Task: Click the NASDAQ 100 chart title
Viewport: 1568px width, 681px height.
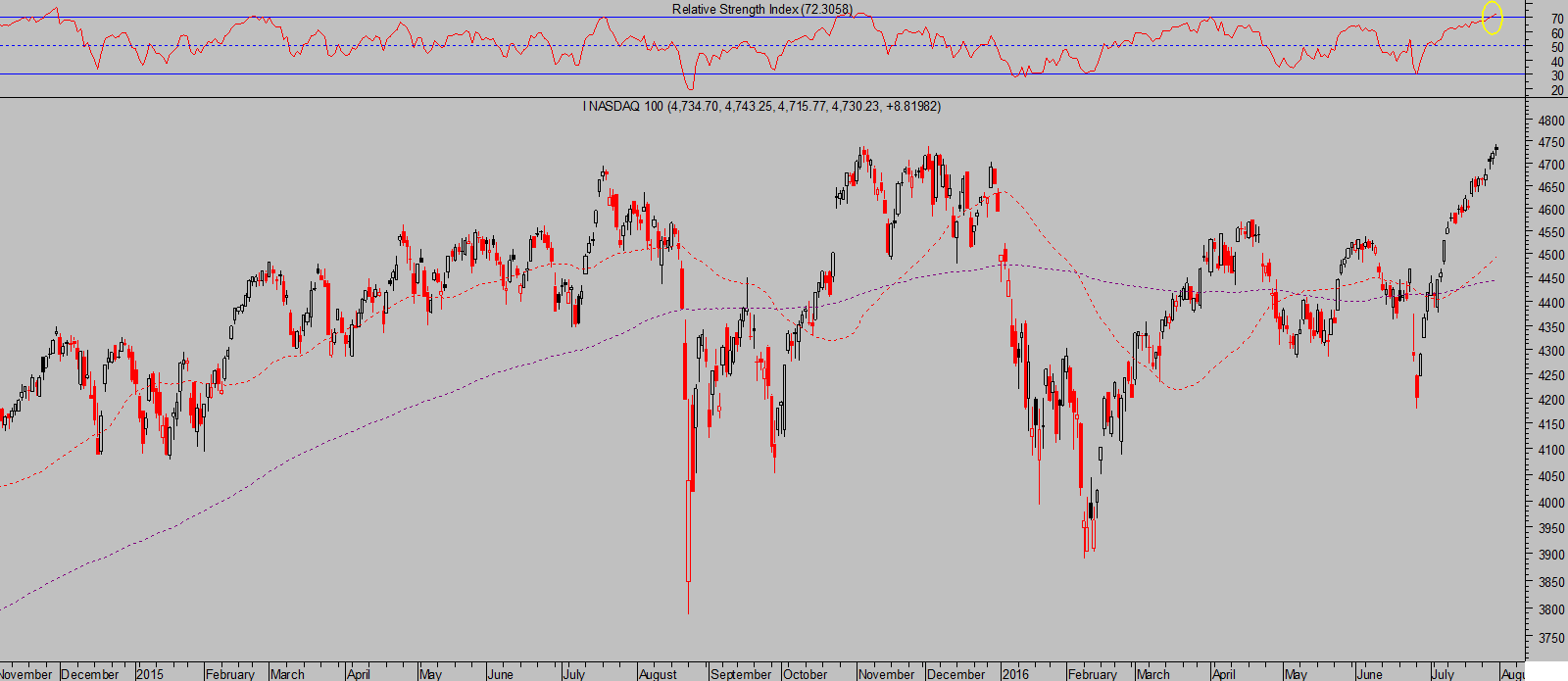Action: (x=761, y=106)
